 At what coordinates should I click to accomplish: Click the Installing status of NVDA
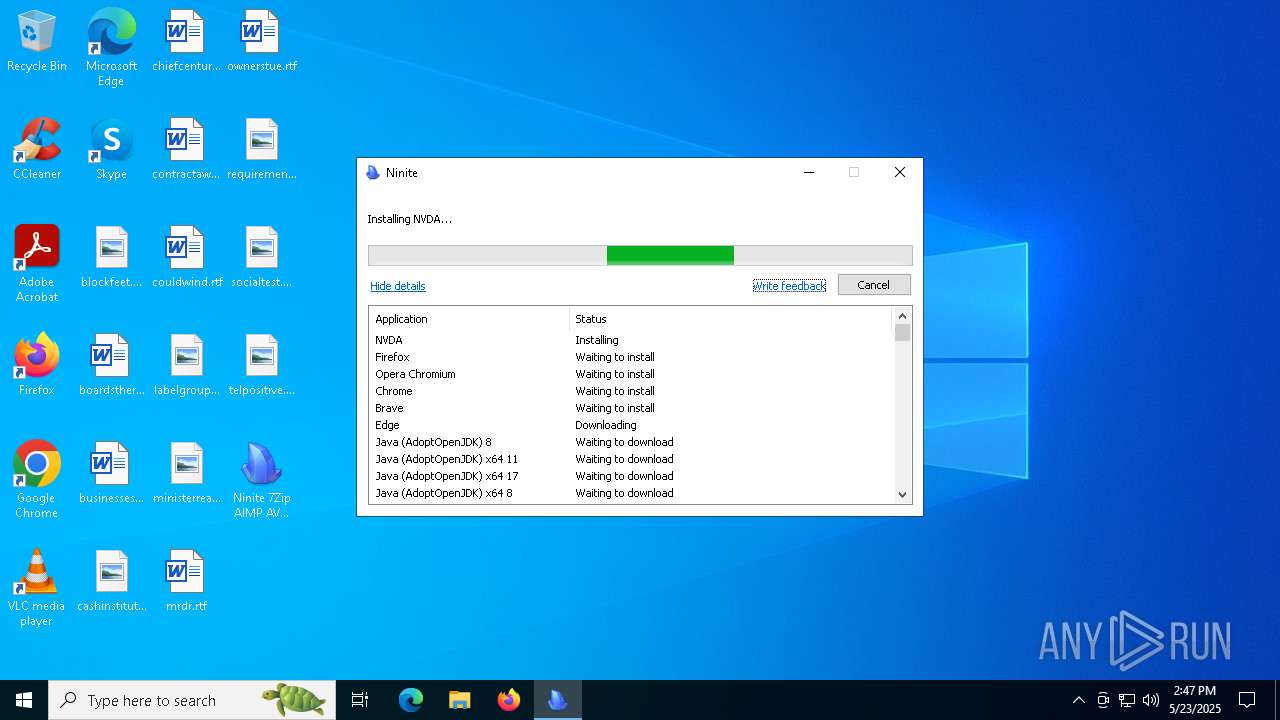click(597, 340)
